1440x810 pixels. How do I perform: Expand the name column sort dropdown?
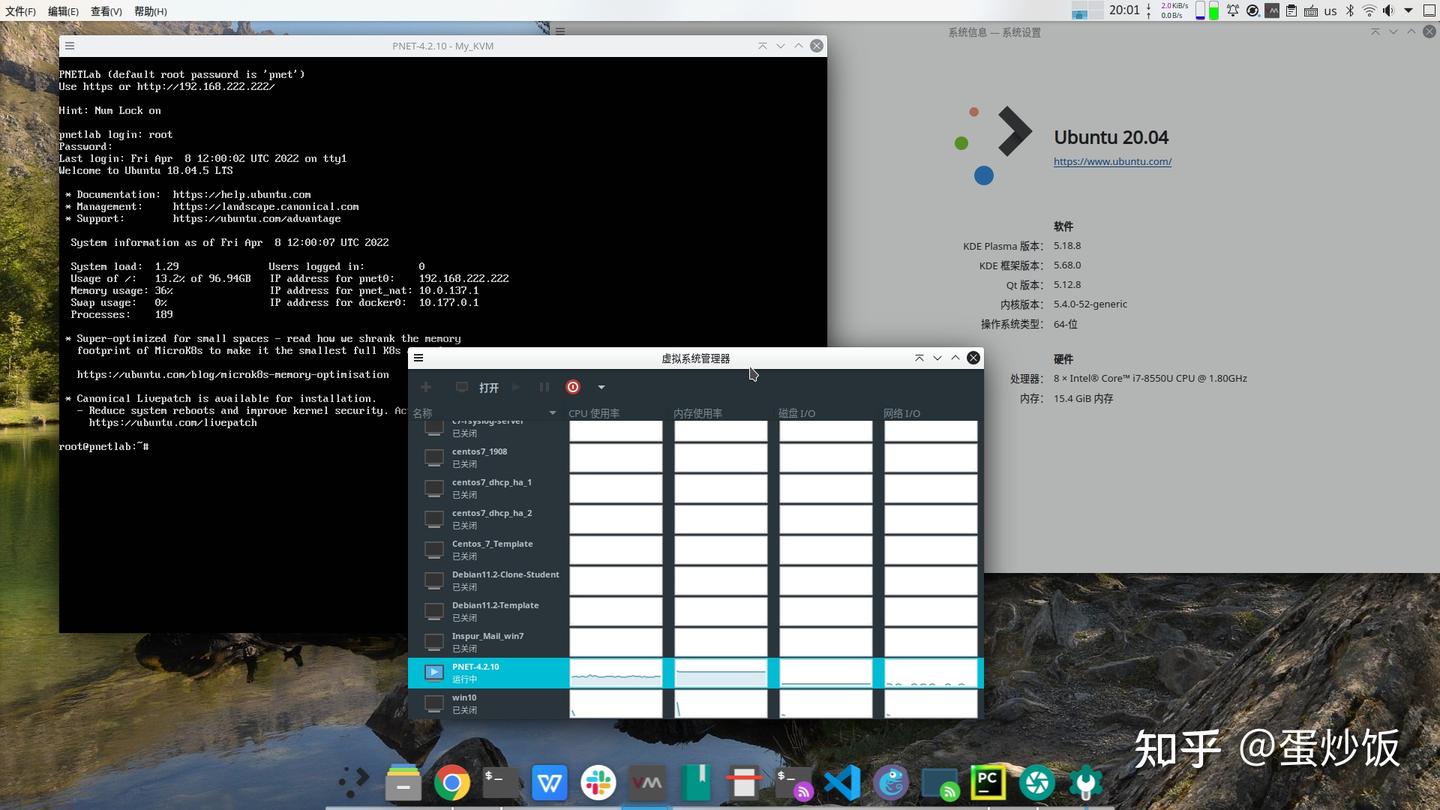pyautogui.click(x=552, y=413)
